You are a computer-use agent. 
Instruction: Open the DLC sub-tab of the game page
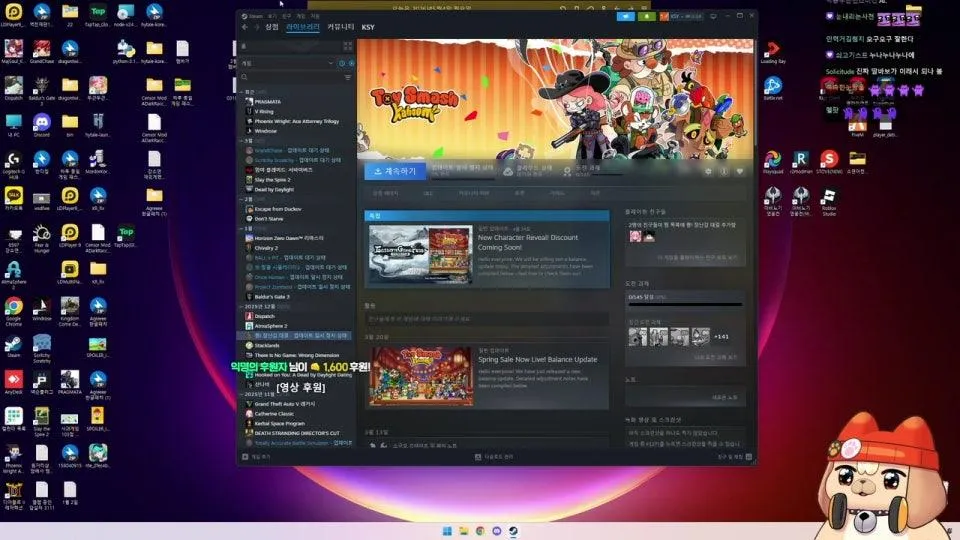point(428,193)
